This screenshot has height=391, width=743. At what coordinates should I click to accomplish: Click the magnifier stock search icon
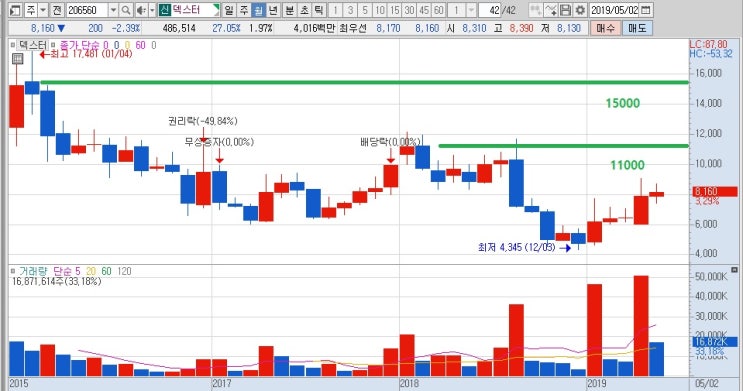pyautogui.click(x=126, y=10)
